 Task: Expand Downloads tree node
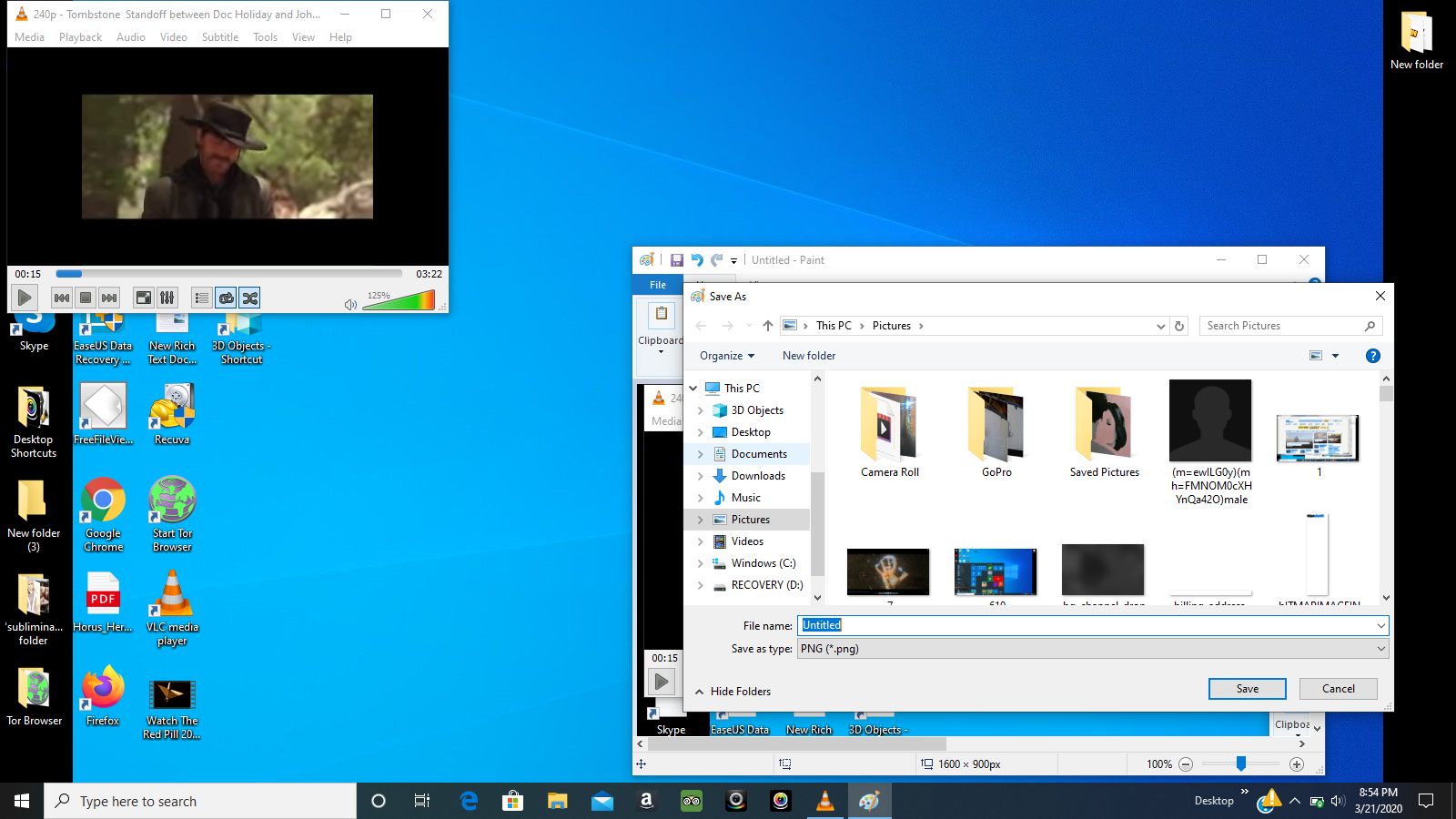(700, 476)
